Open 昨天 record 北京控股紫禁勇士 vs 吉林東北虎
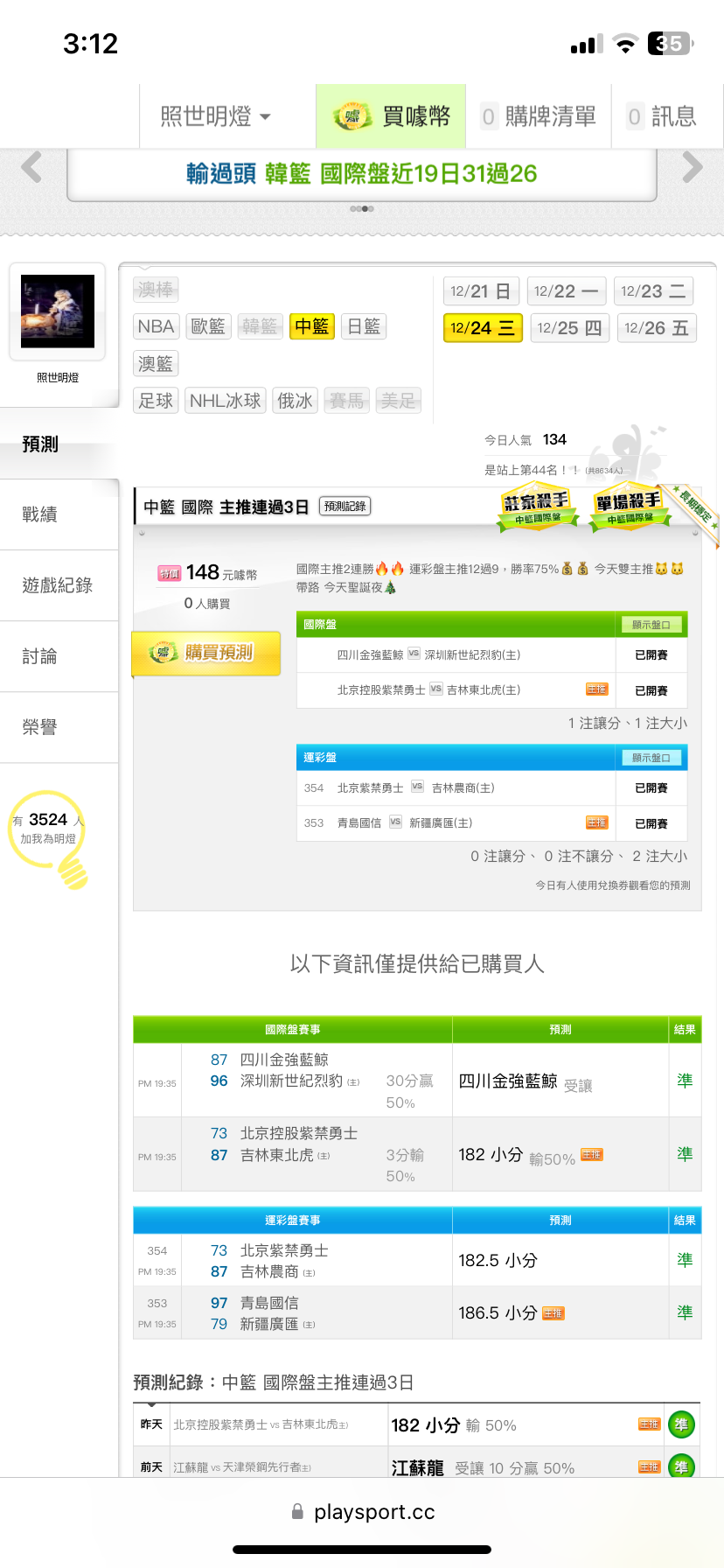Image resolution: width=724 pixels, height=1568 pixels. coord(261,1424)
